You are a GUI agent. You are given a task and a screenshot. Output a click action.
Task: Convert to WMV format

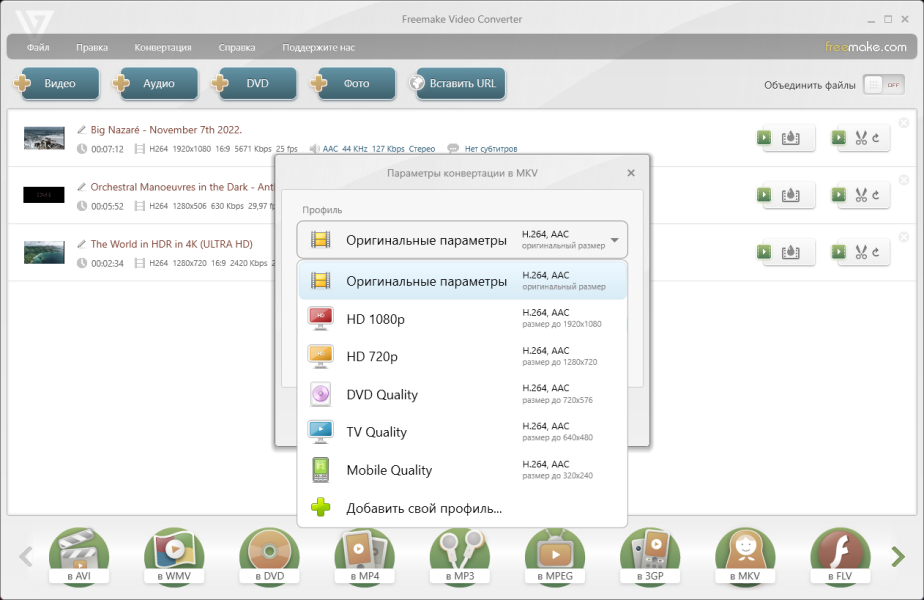[x=174, y=556]
